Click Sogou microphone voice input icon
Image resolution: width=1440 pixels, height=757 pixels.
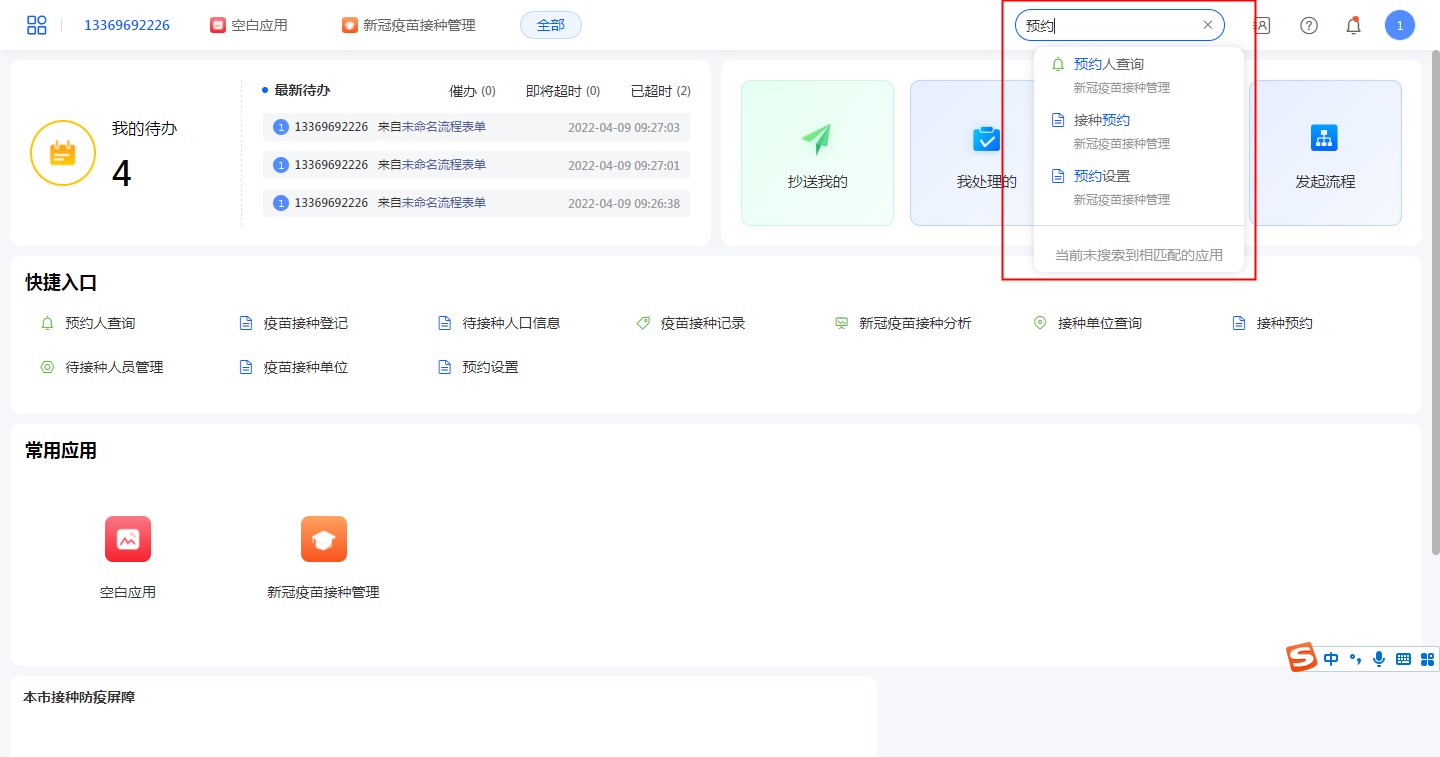coord(1379,658)
